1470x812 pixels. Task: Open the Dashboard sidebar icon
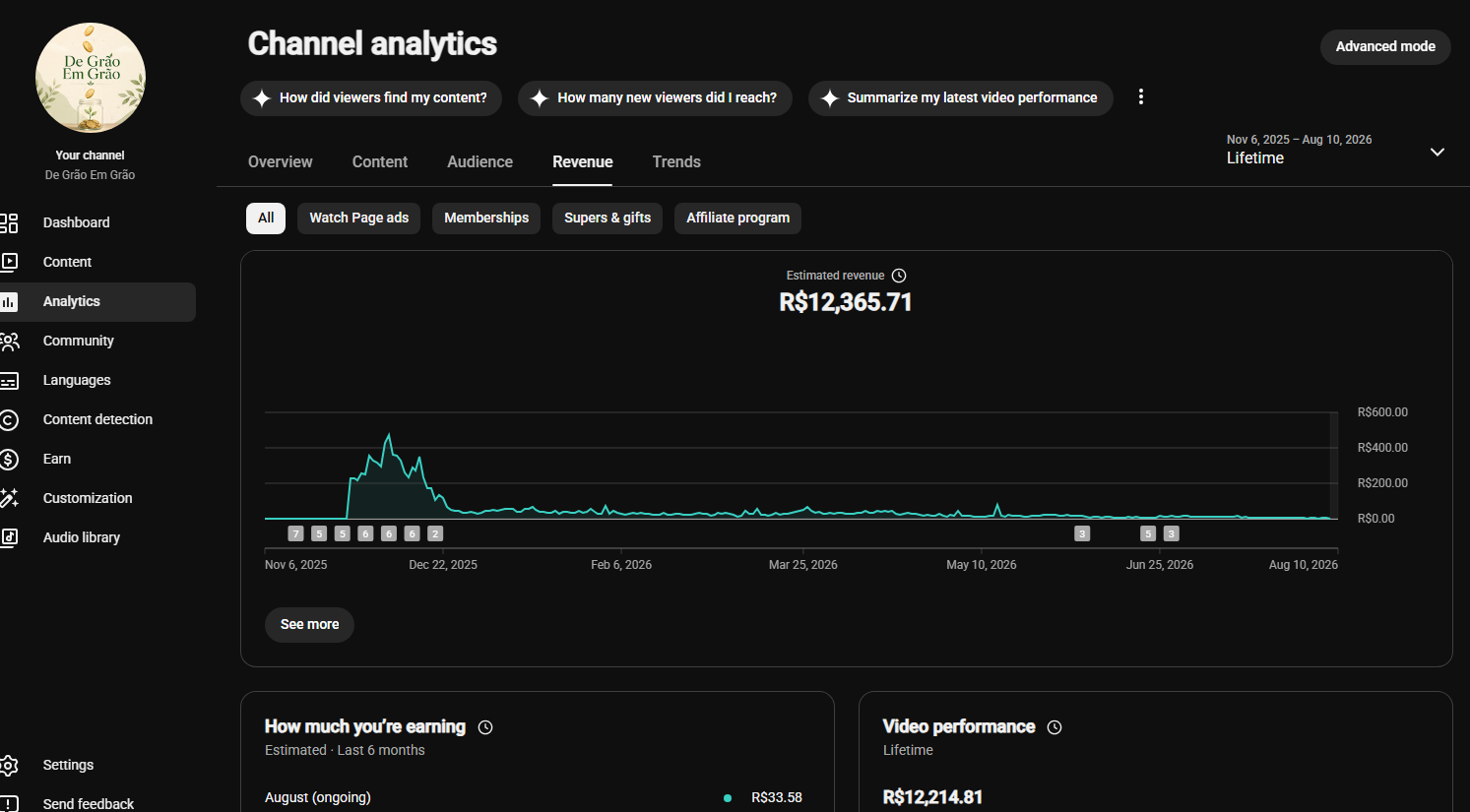9,222
